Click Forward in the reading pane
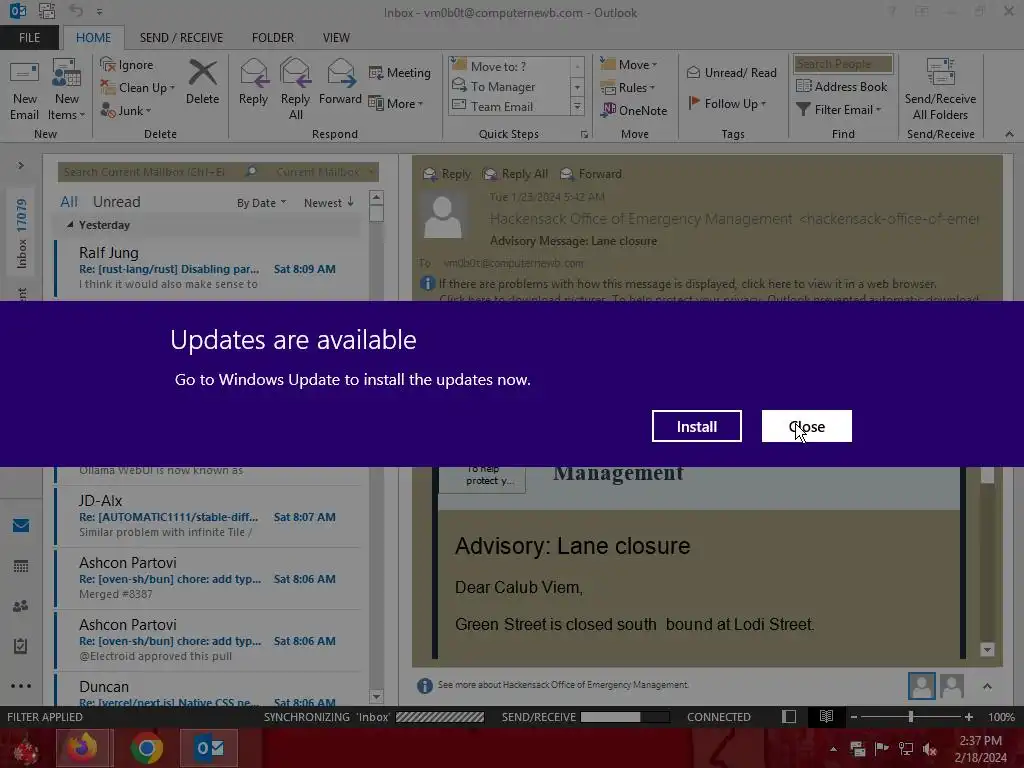 (591, 174)
